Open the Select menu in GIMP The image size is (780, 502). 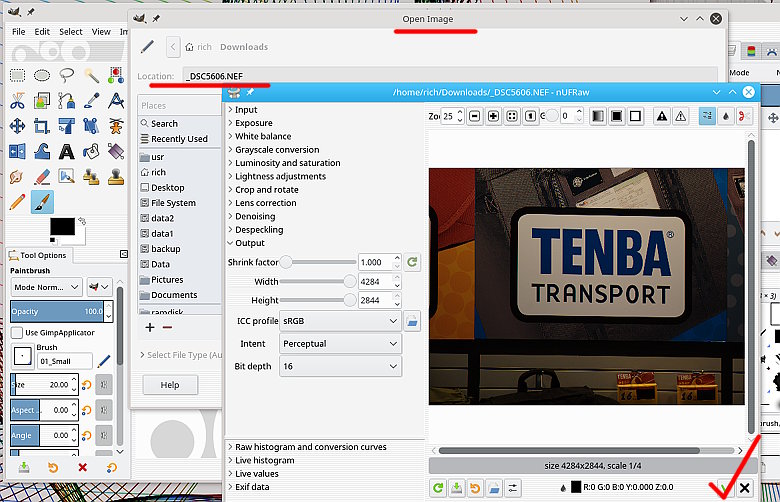pyautogui.click(x=71, y=31)
